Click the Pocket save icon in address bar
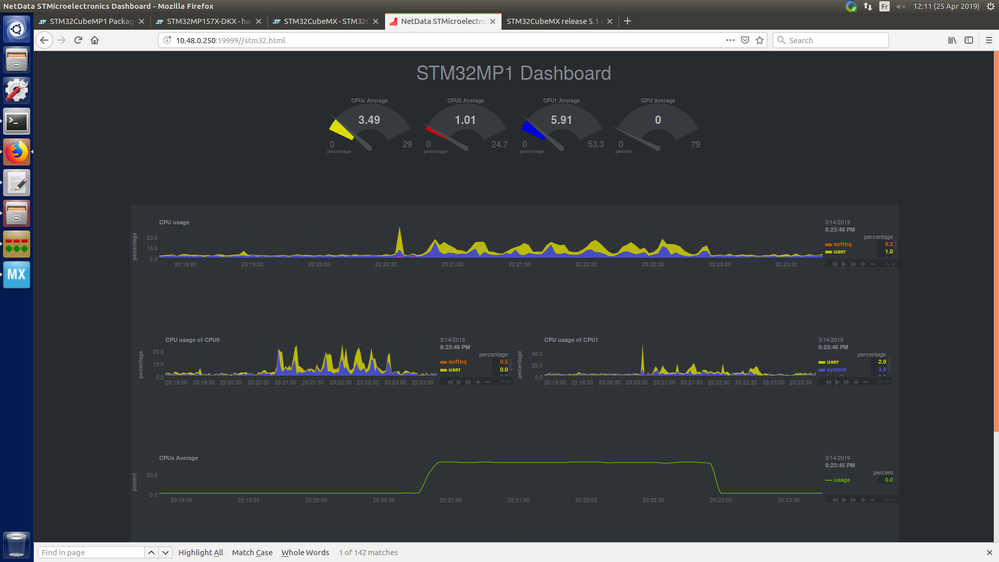The height and width of the screenshot is (562, 999). point(745,40)
